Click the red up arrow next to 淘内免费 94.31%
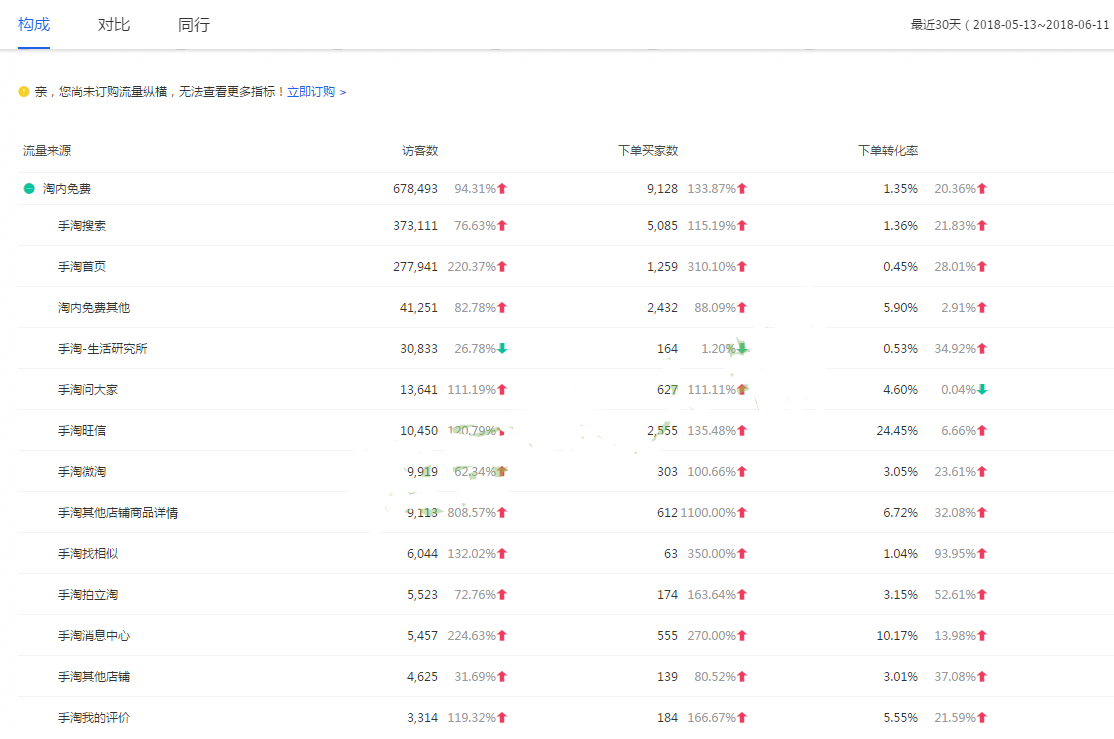Image resolution: width=1114 pixels, height=739 pixels. [502, 188]
